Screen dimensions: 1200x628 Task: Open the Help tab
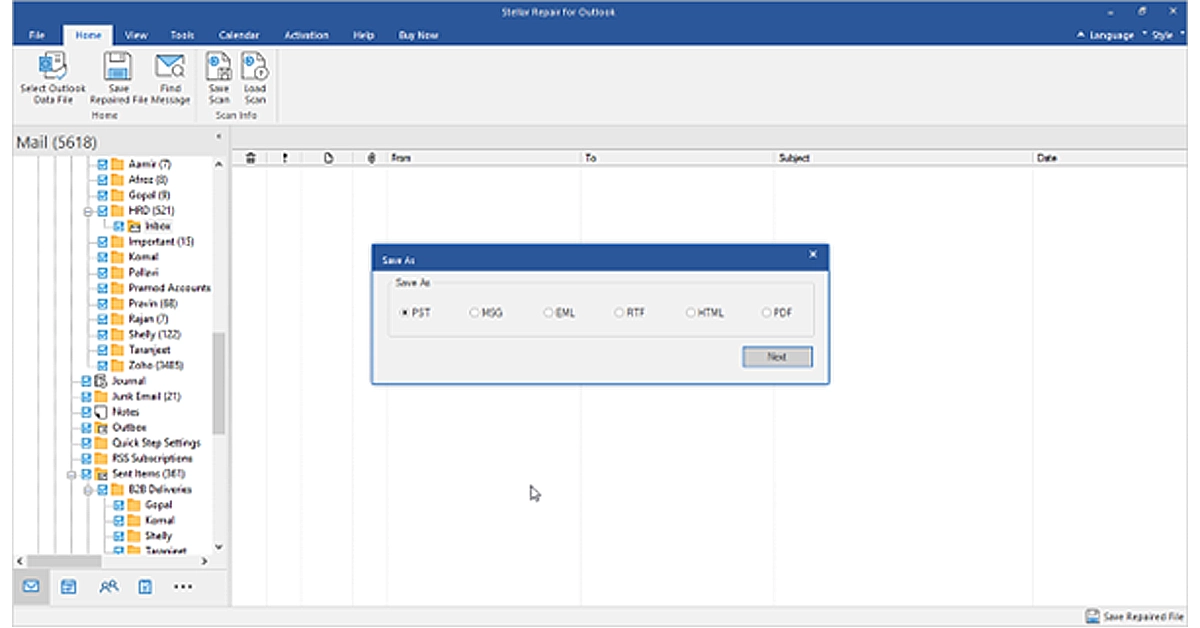(363, 35)
